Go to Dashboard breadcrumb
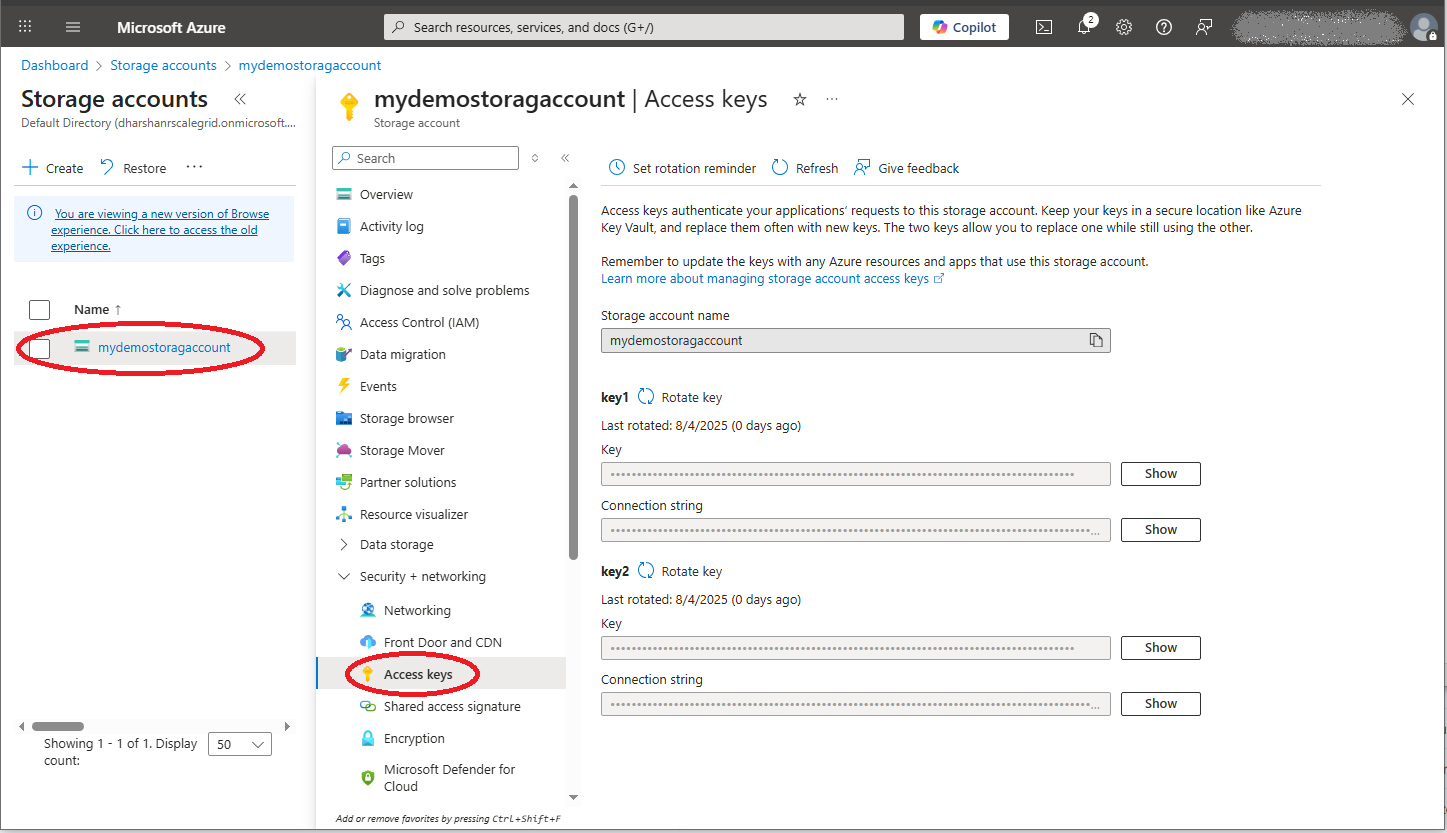1447x833 pixels. 55,65
